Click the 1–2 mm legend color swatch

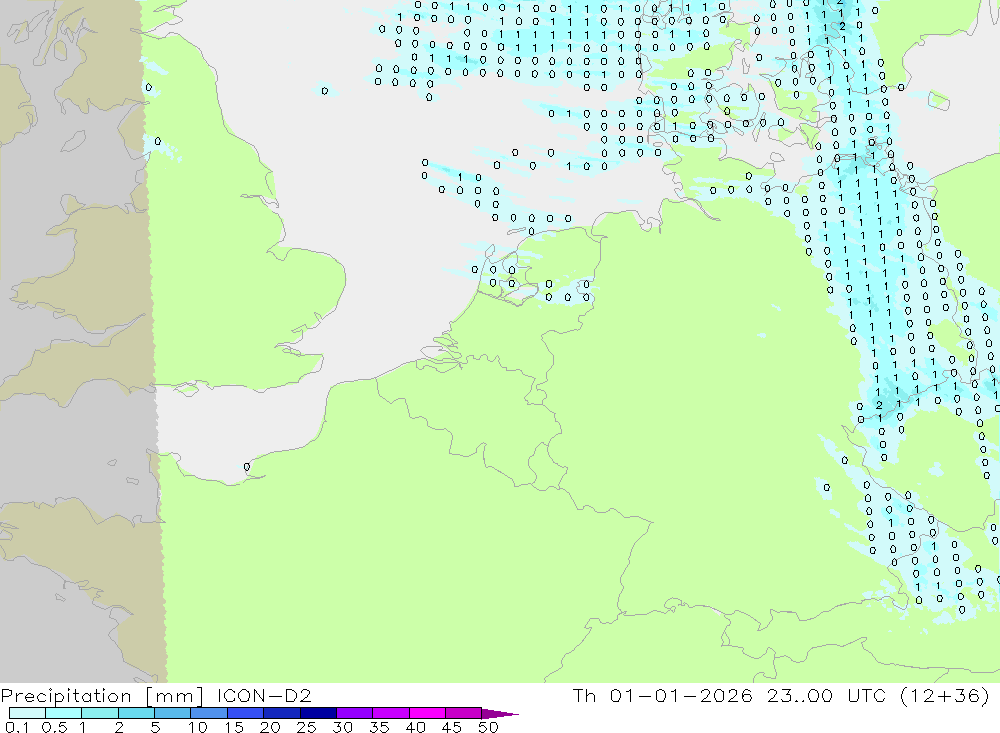(99, 713)
